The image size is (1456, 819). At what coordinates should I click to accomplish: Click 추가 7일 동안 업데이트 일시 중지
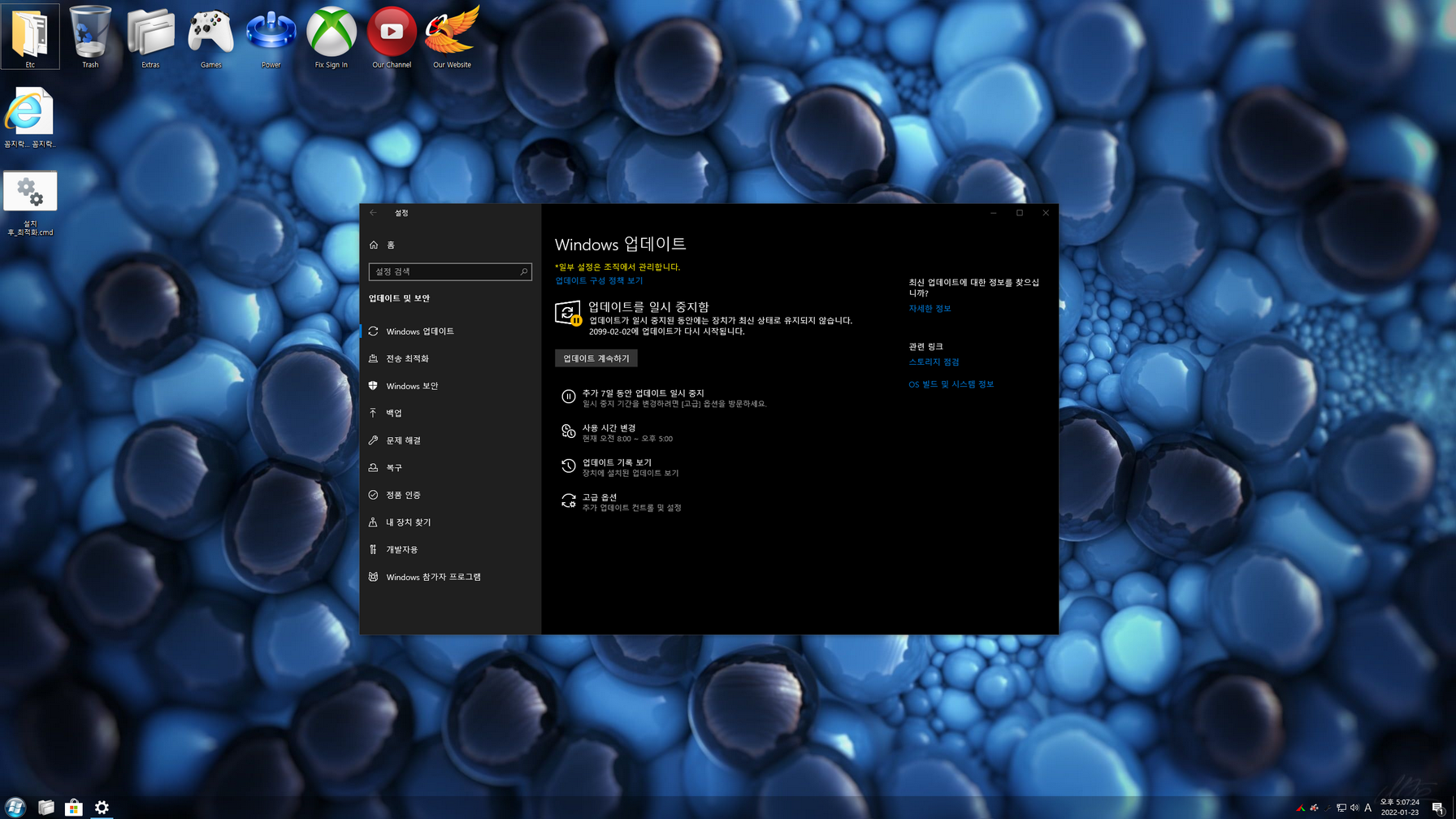tap(664, 397)
